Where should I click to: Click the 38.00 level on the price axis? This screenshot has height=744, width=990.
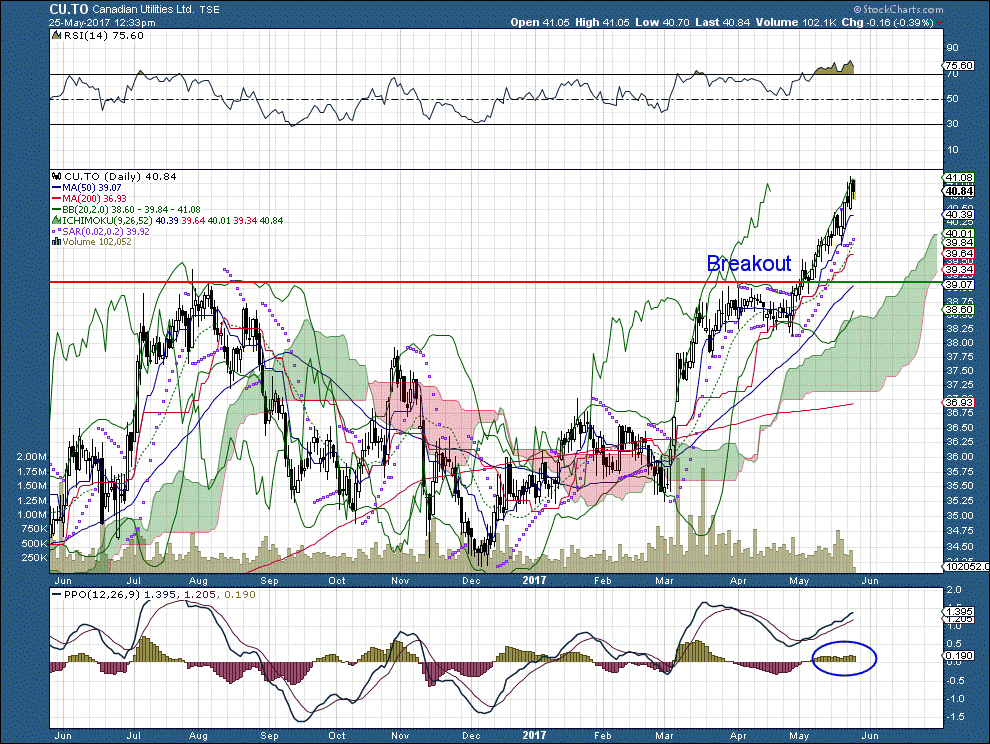959,343
